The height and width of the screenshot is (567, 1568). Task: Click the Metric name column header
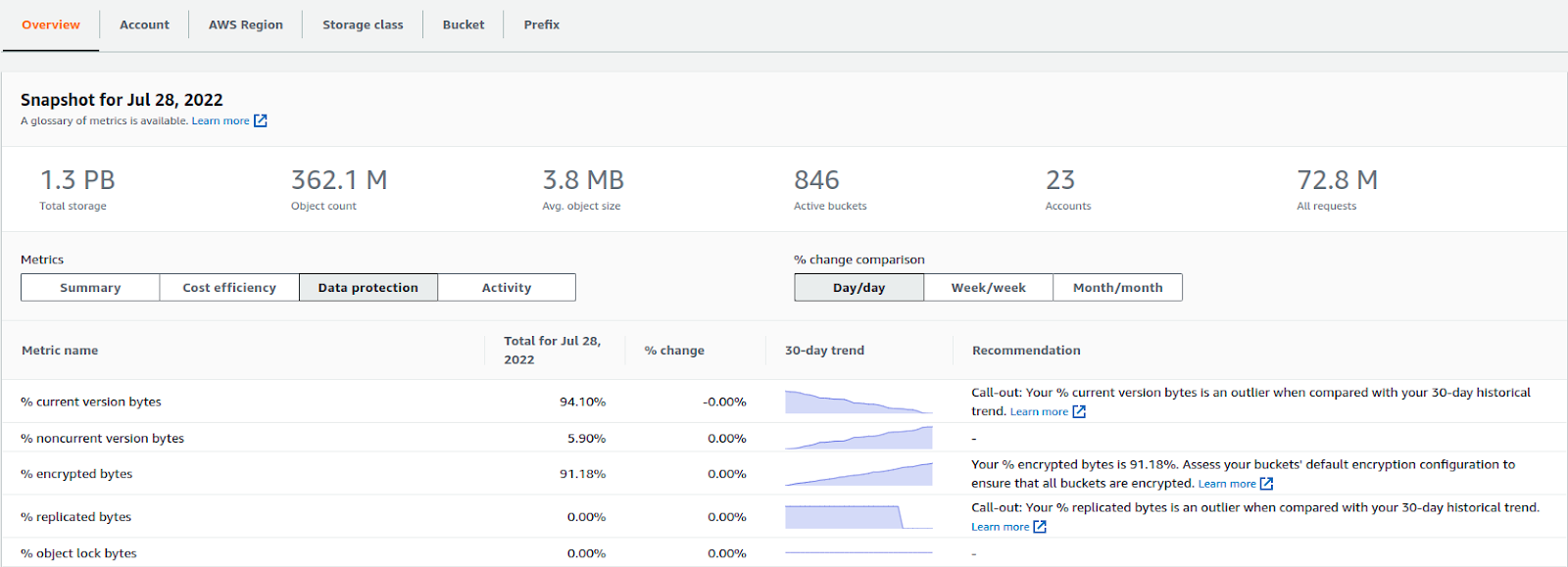60,351
